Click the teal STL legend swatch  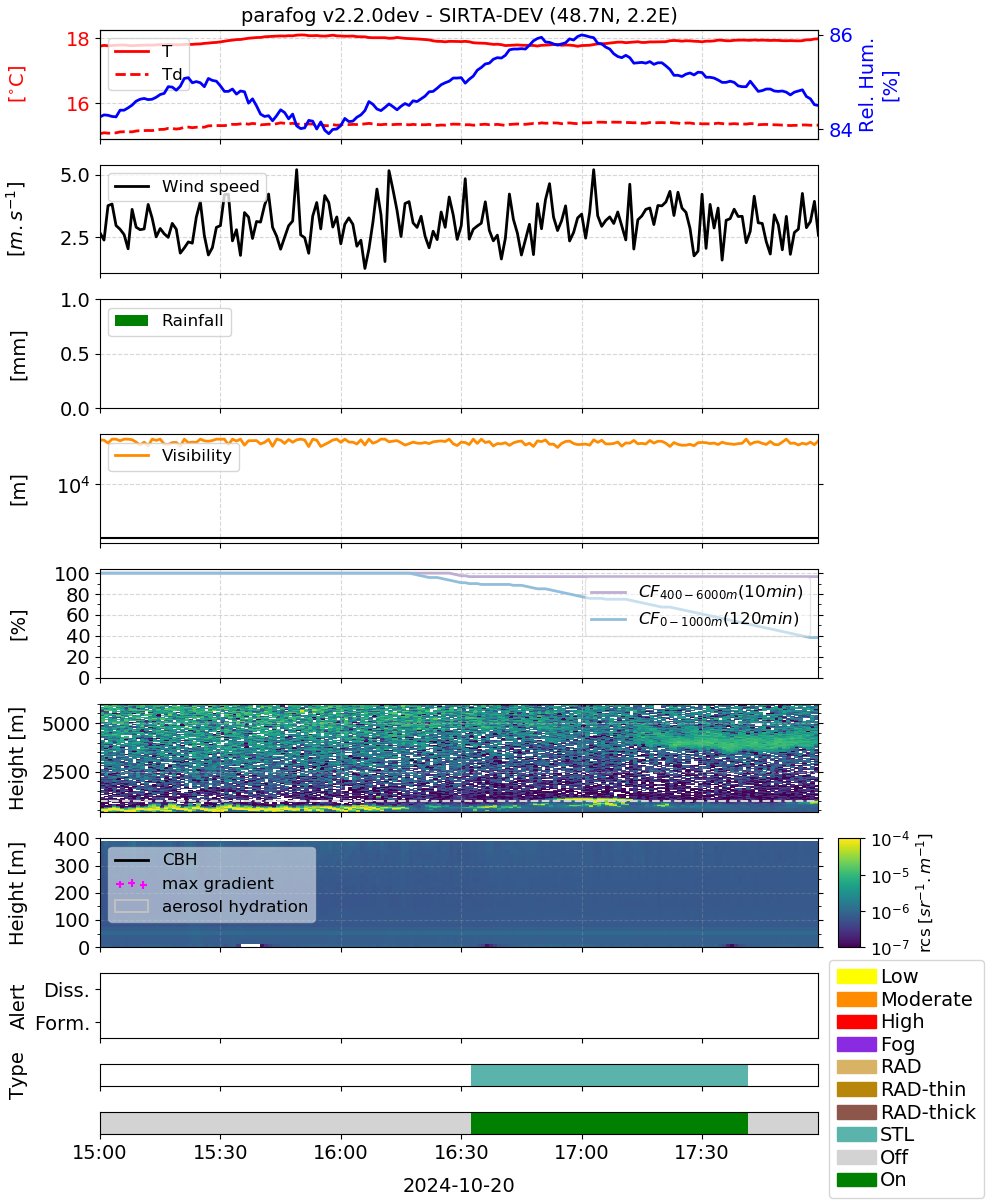click(x=856, y=1134)
